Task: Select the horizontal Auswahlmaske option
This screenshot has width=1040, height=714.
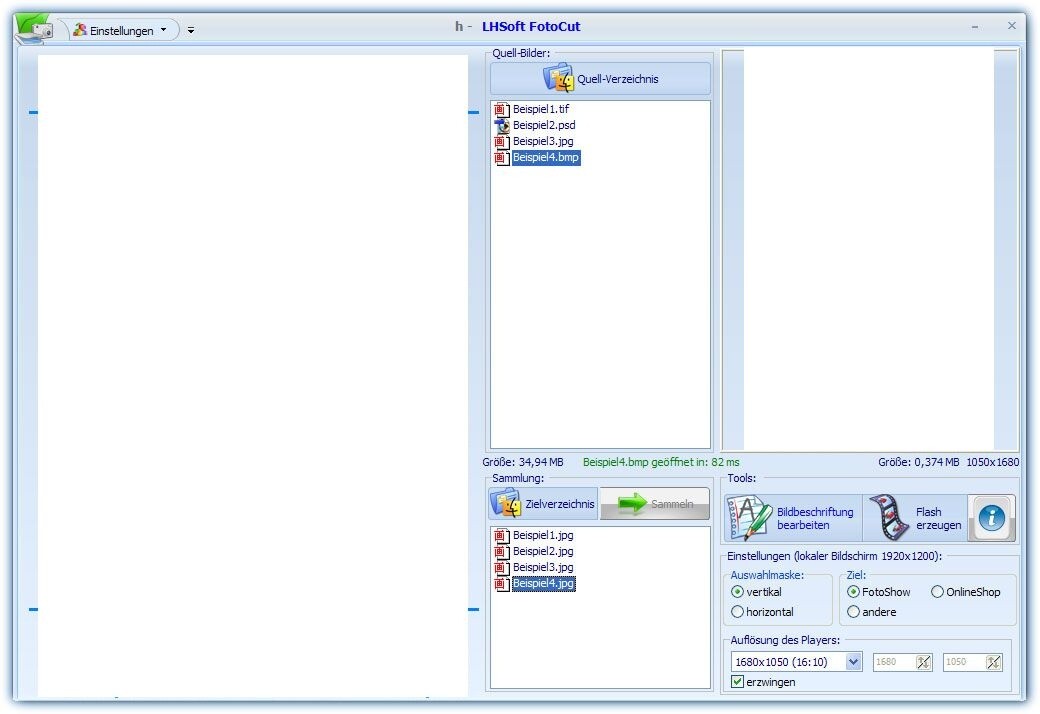Action: coord(738,612)
